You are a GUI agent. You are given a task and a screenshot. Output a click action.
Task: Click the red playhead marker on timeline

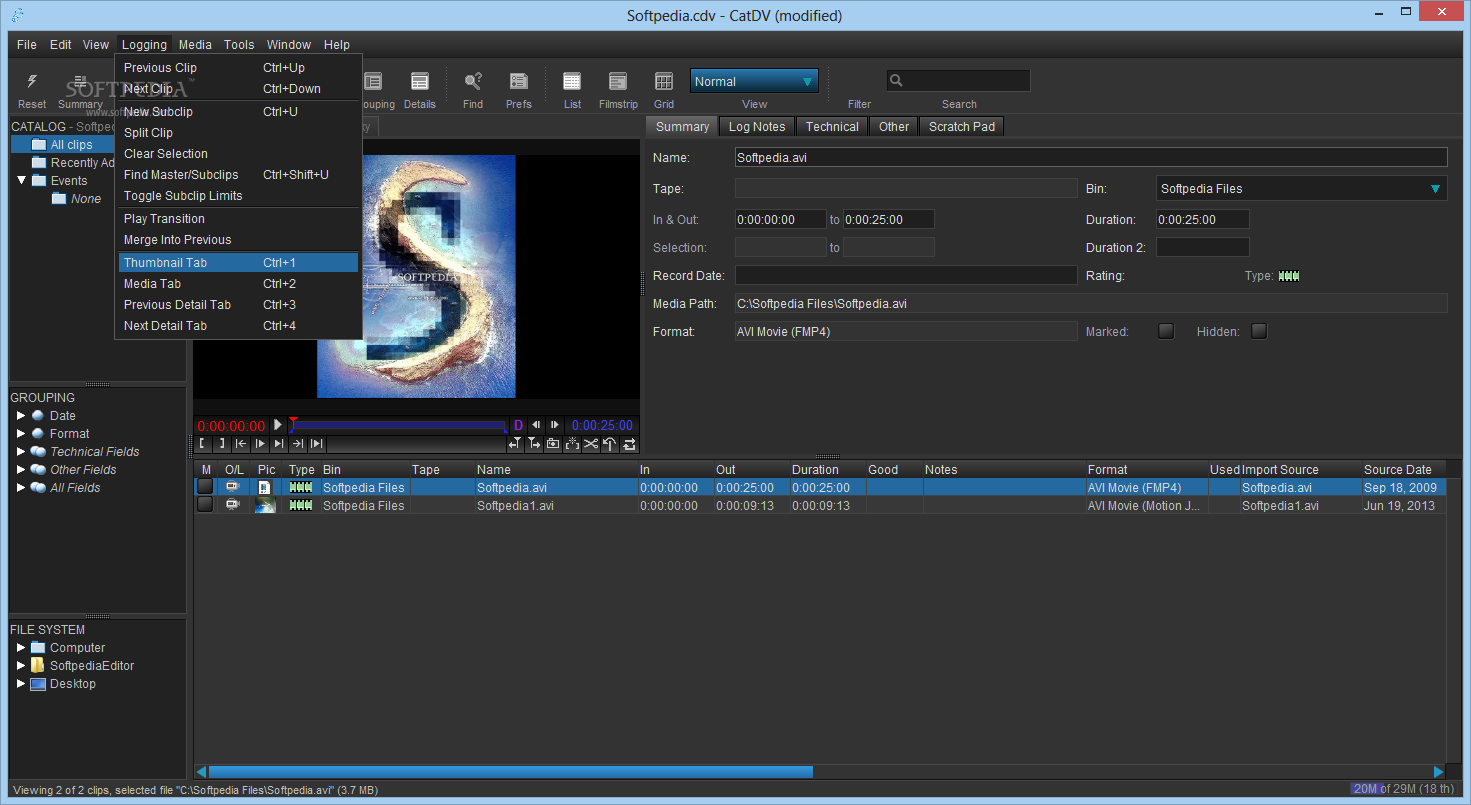(x=293, y=422)
